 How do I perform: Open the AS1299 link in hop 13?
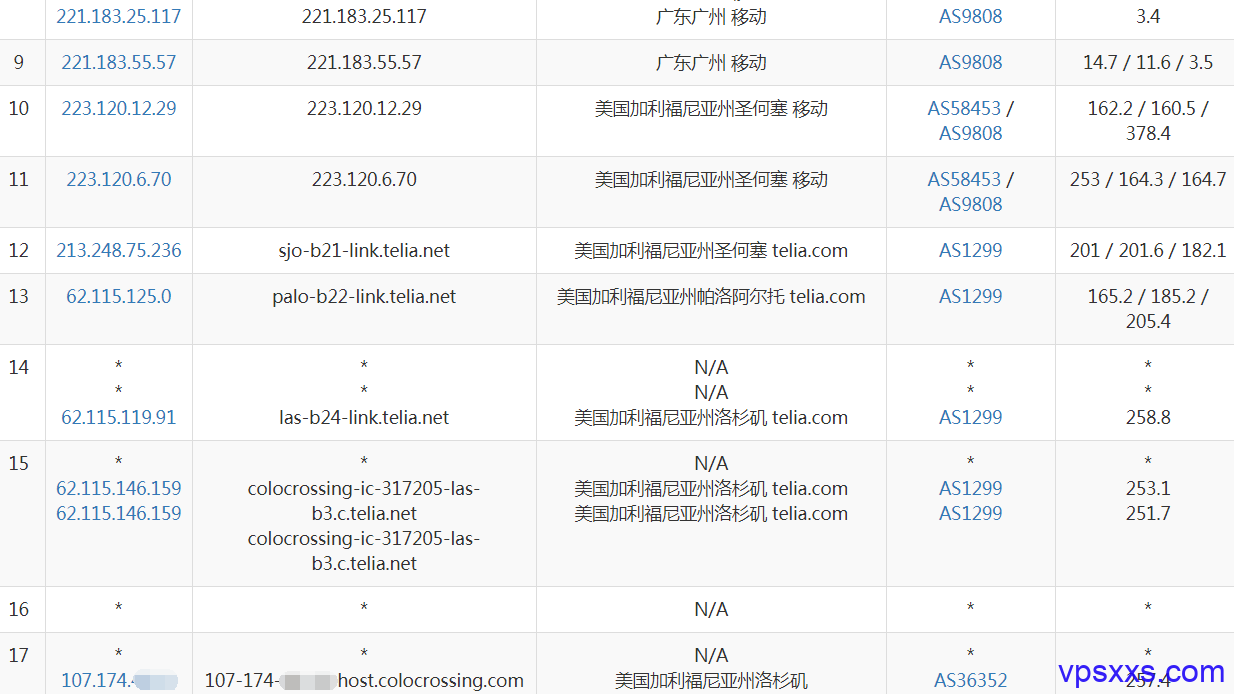(x=970, y=296)
